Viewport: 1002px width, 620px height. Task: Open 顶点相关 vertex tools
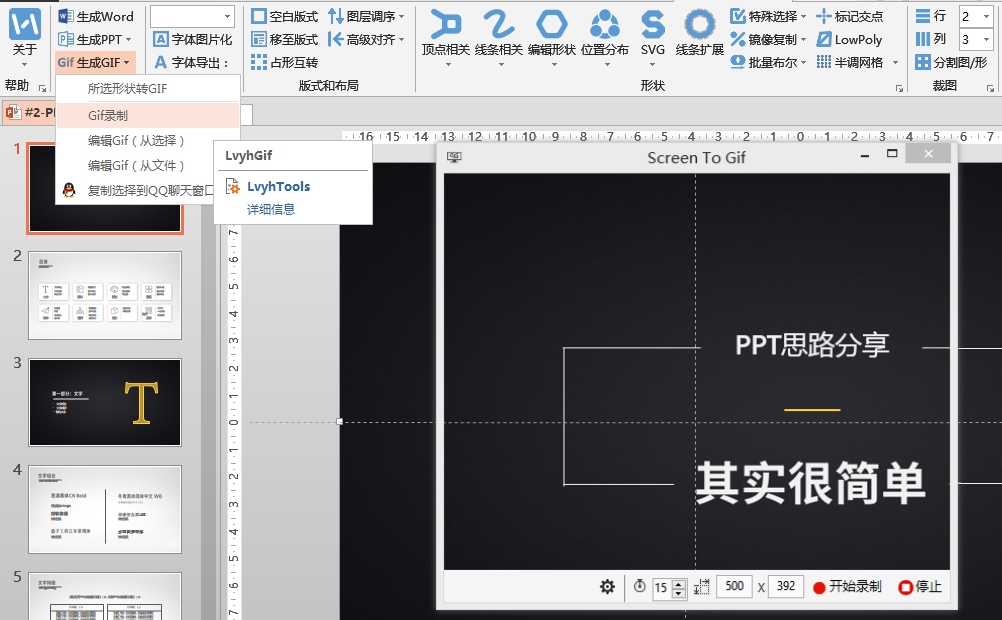[446, 36]
